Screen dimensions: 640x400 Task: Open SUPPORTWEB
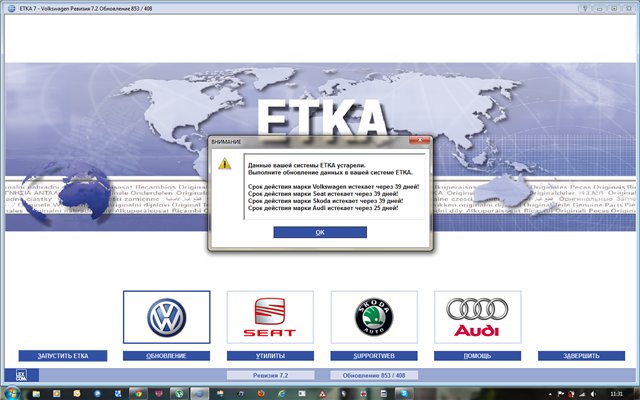[x=374, y=356]
